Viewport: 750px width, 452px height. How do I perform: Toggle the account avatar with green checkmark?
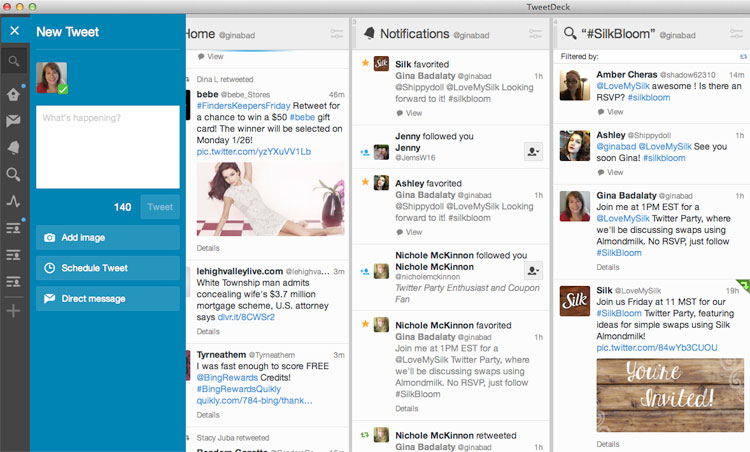(x=52, y=77)
